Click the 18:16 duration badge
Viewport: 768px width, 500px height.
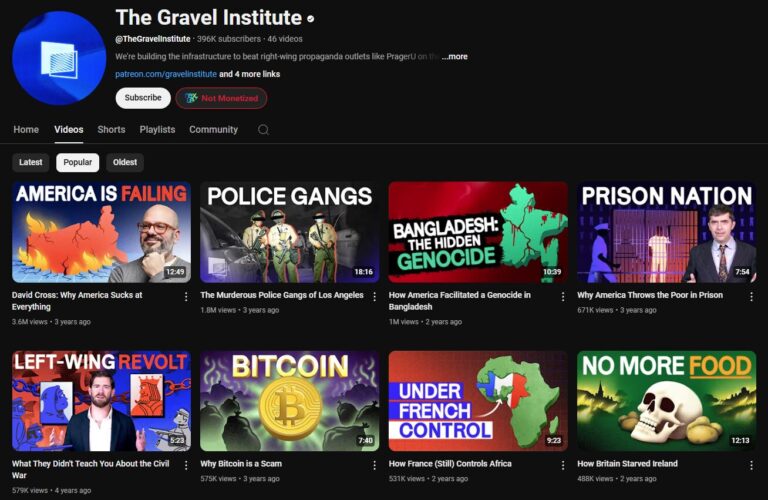363,272
